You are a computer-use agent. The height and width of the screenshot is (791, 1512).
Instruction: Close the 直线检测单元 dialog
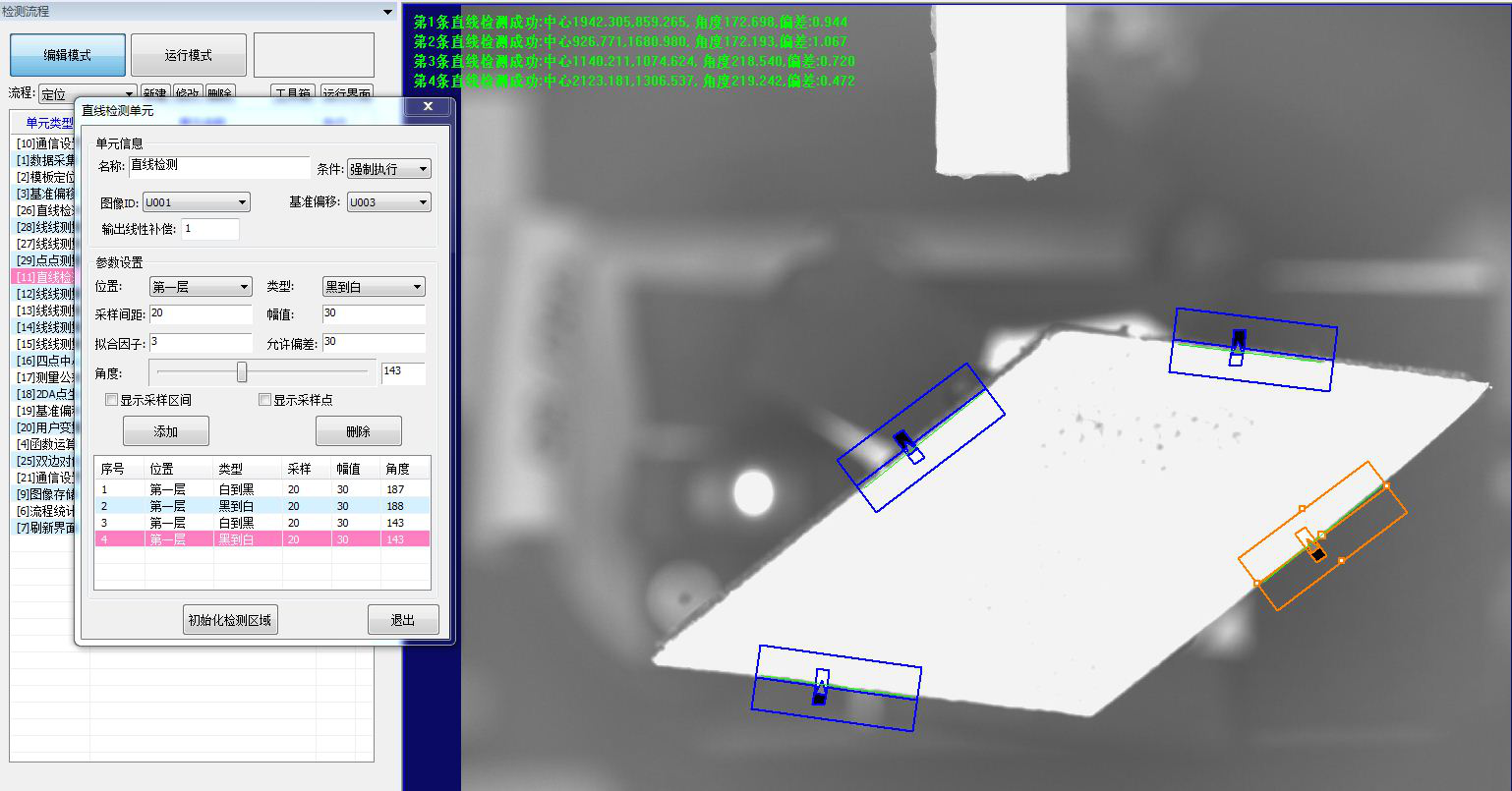[x=429, y=106]
